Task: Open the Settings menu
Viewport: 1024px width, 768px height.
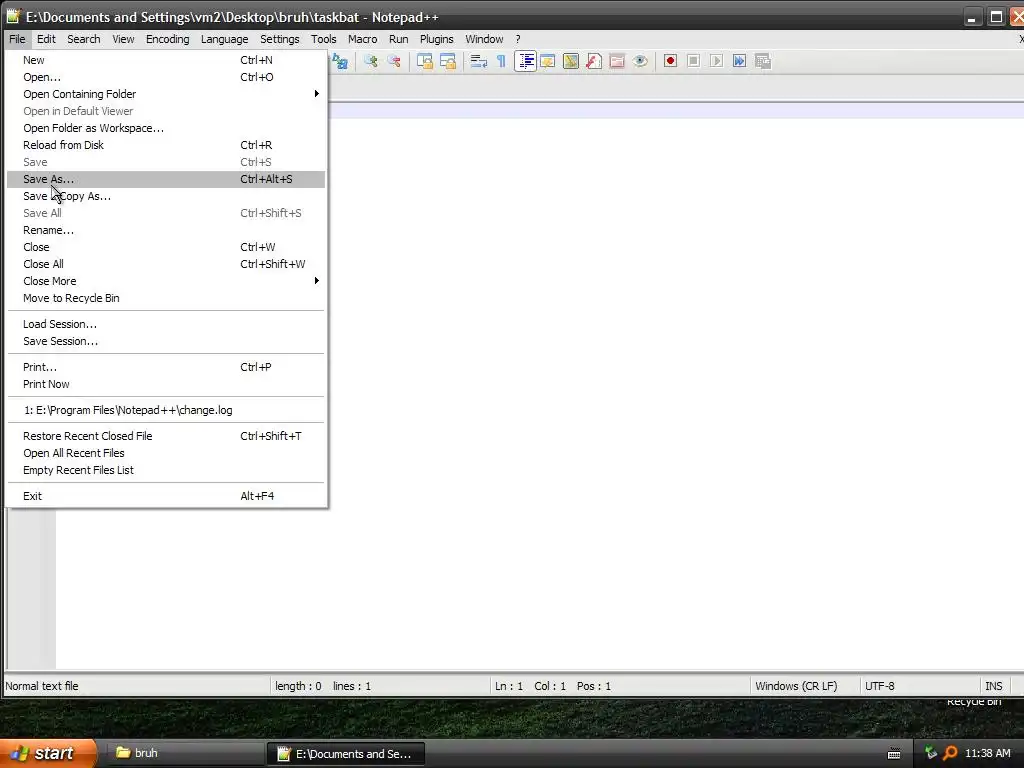Action: click(x=280, y=39)
